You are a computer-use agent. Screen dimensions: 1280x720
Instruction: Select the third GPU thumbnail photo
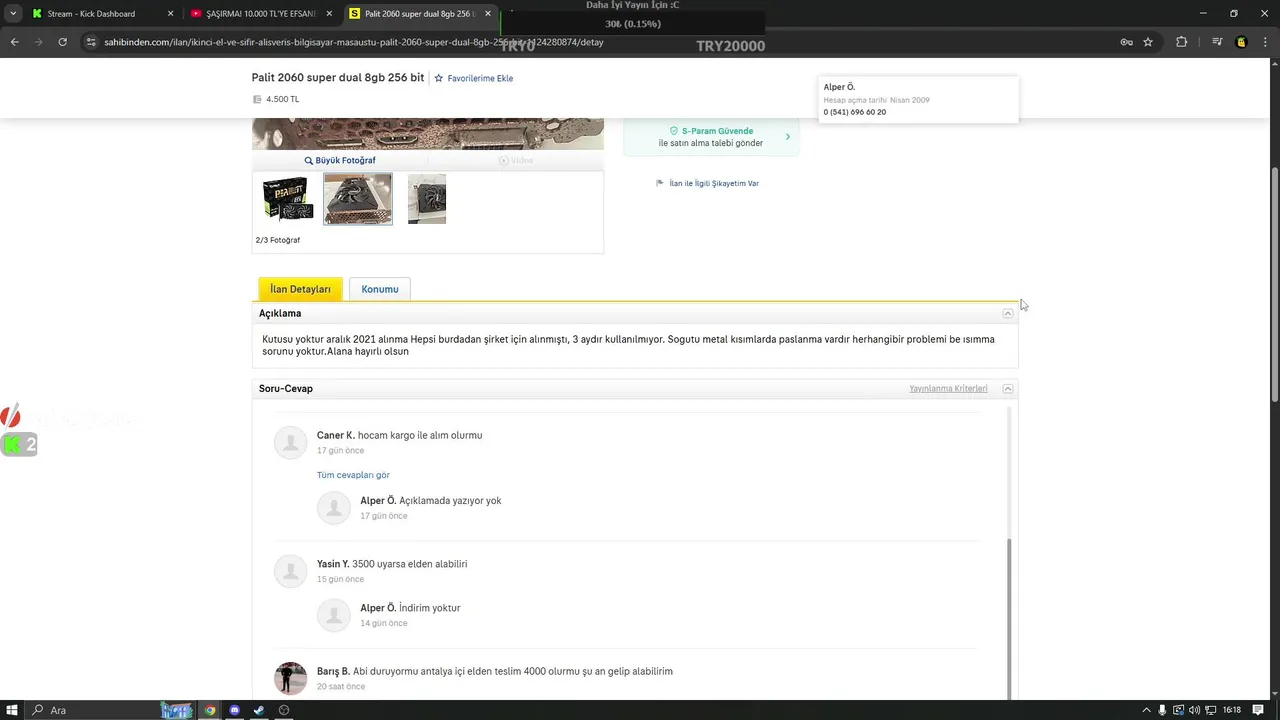427,199
